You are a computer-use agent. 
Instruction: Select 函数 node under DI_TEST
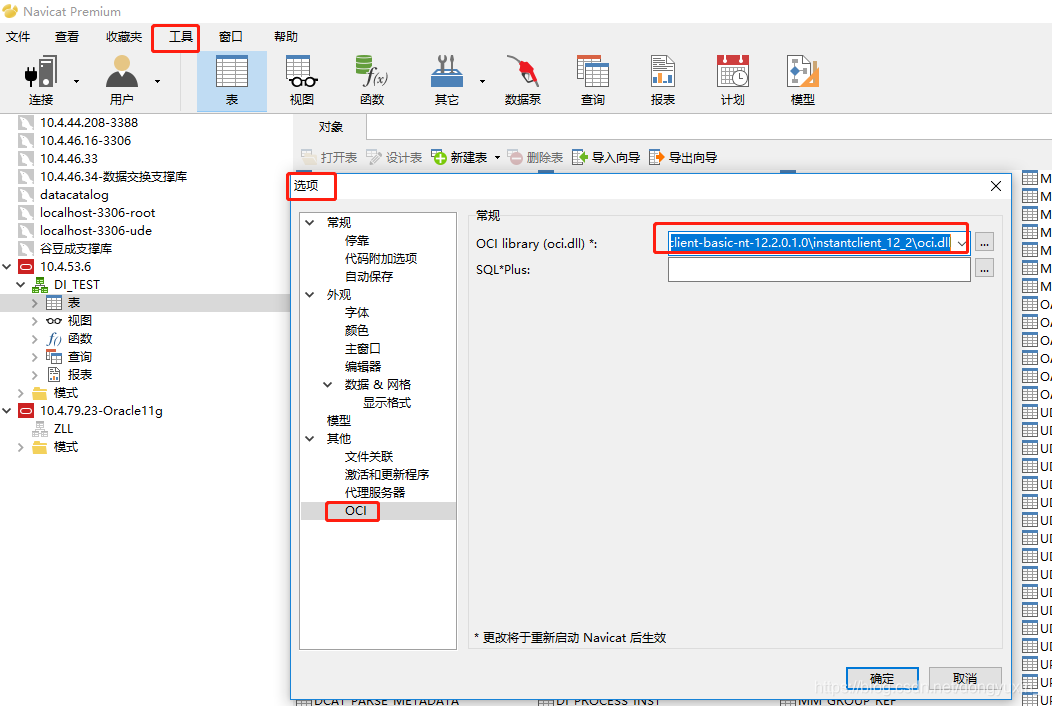point(80,339)
